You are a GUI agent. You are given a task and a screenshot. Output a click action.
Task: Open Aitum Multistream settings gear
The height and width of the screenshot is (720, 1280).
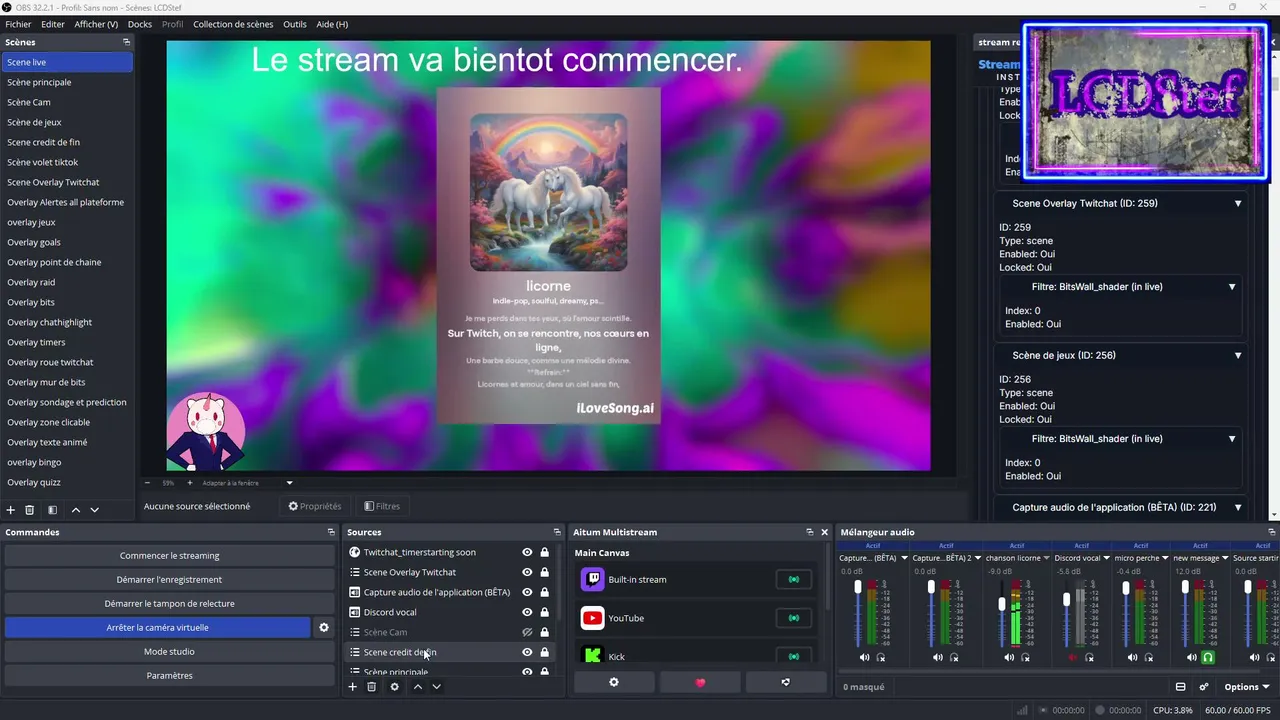(x=614, y=682)
